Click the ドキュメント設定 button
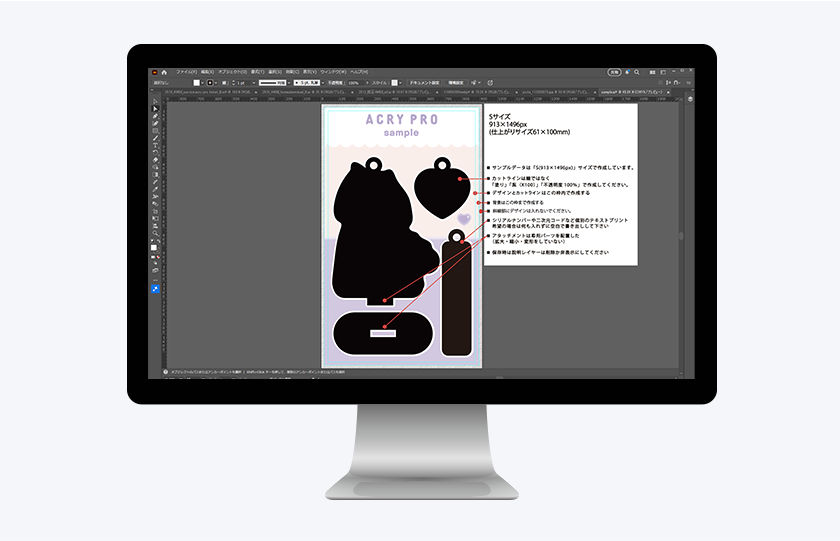This screenshot has width=840, height=541. 424,82
